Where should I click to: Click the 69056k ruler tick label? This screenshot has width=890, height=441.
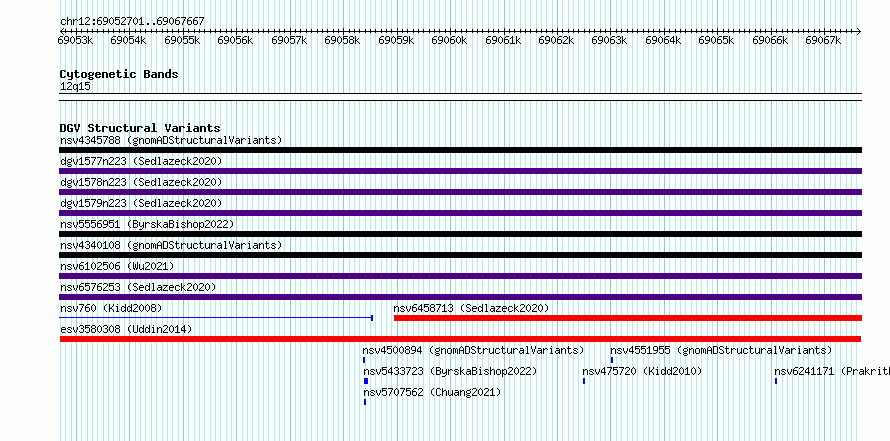(x=235, y=40)
